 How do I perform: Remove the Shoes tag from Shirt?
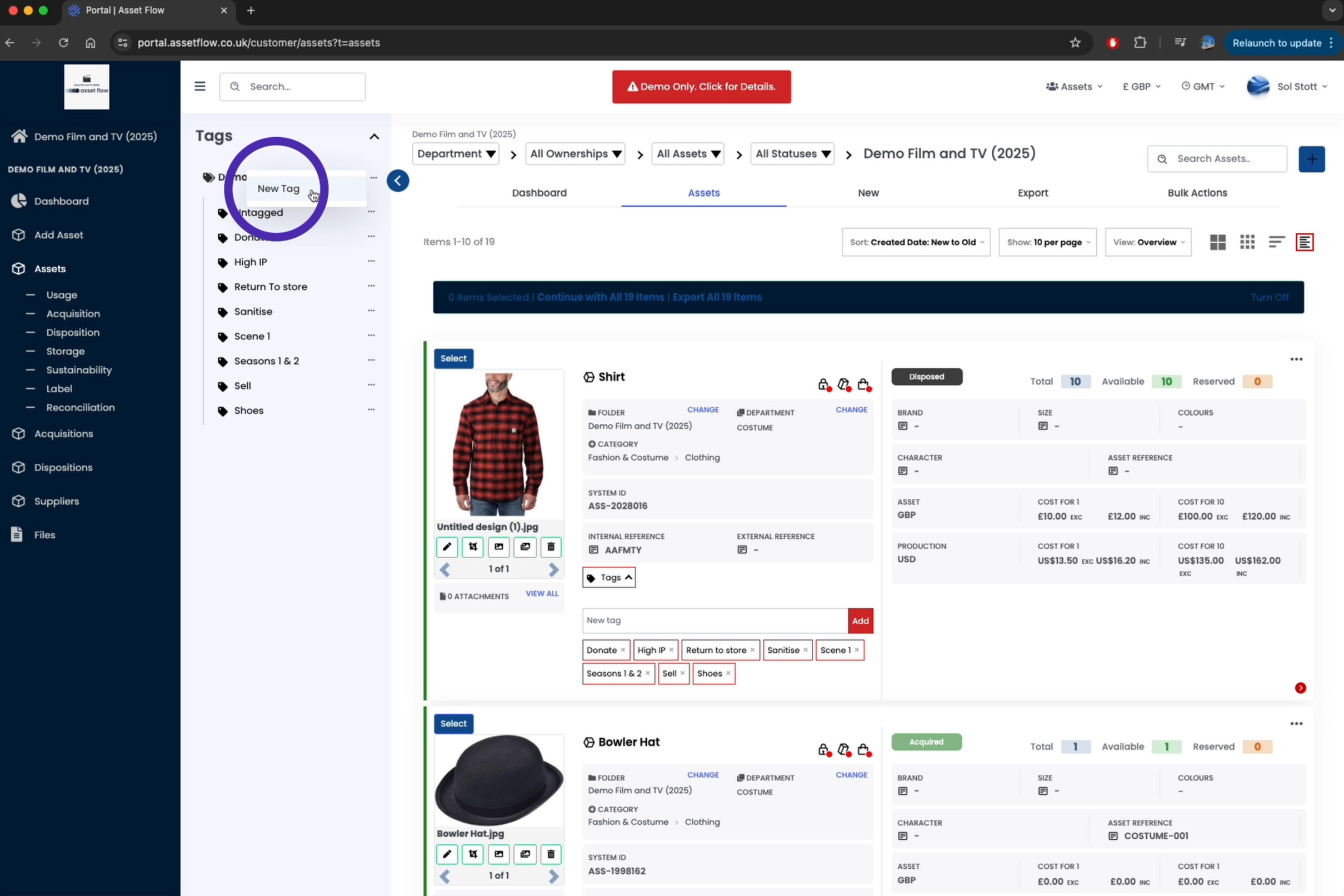click(728, 674)
